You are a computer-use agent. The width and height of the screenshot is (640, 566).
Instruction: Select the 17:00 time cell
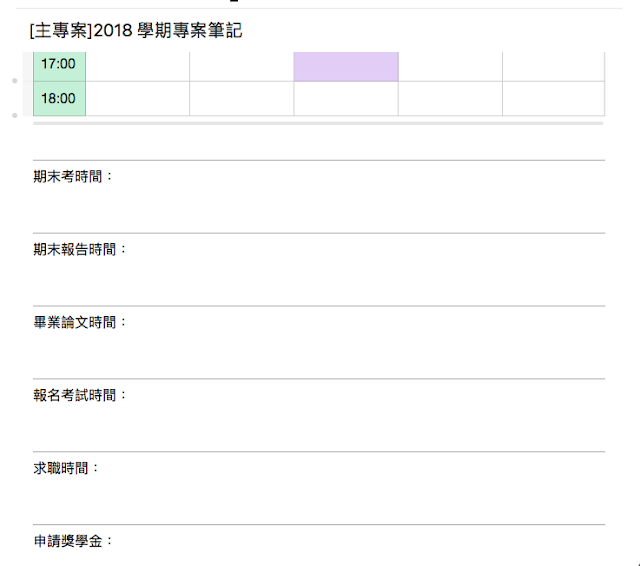(60, 66)
